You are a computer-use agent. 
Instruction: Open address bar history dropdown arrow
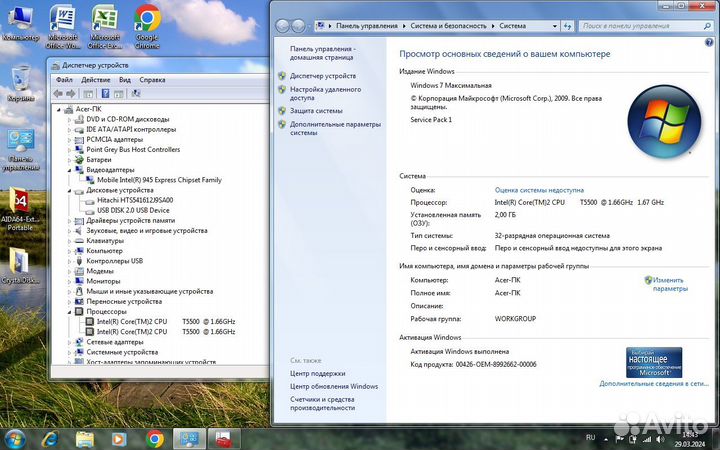tap(555, 26)
